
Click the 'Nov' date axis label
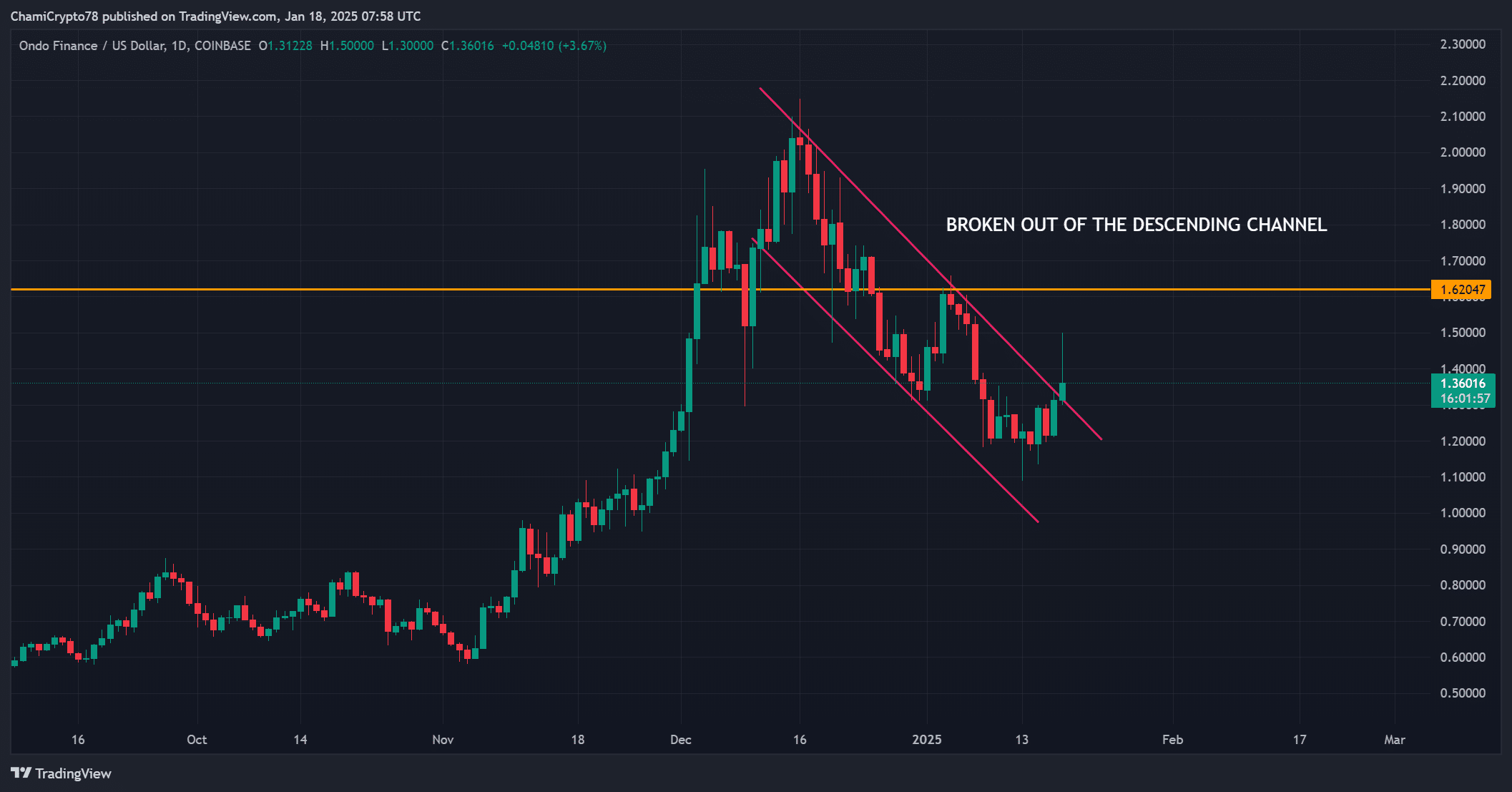[443, 740]
